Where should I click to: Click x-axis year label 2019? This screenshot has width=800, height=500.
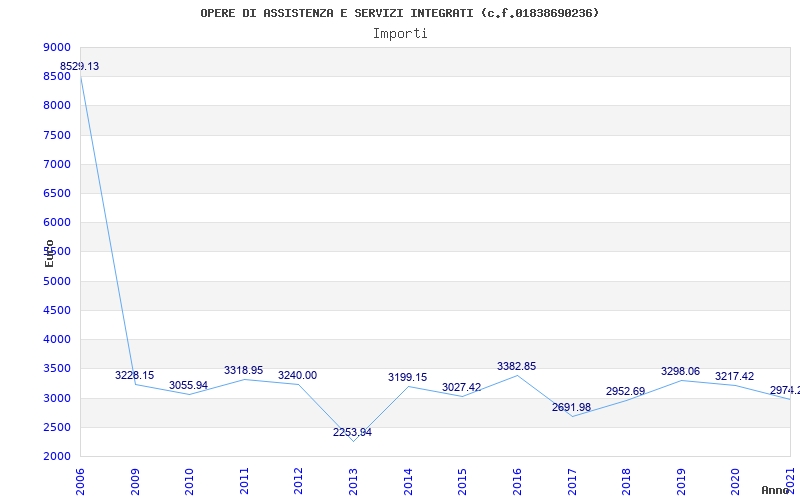(x=681, y=482)
